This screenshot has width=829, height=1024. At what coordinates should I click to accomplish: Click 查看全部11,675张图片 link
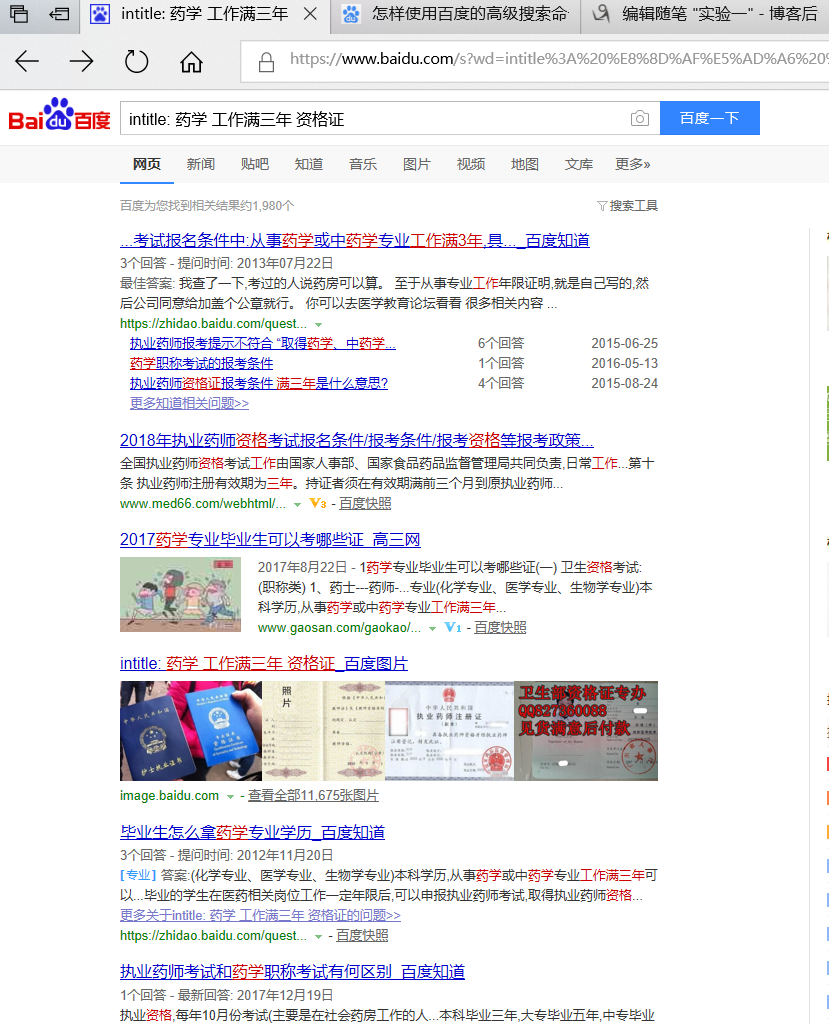[314, 795]
